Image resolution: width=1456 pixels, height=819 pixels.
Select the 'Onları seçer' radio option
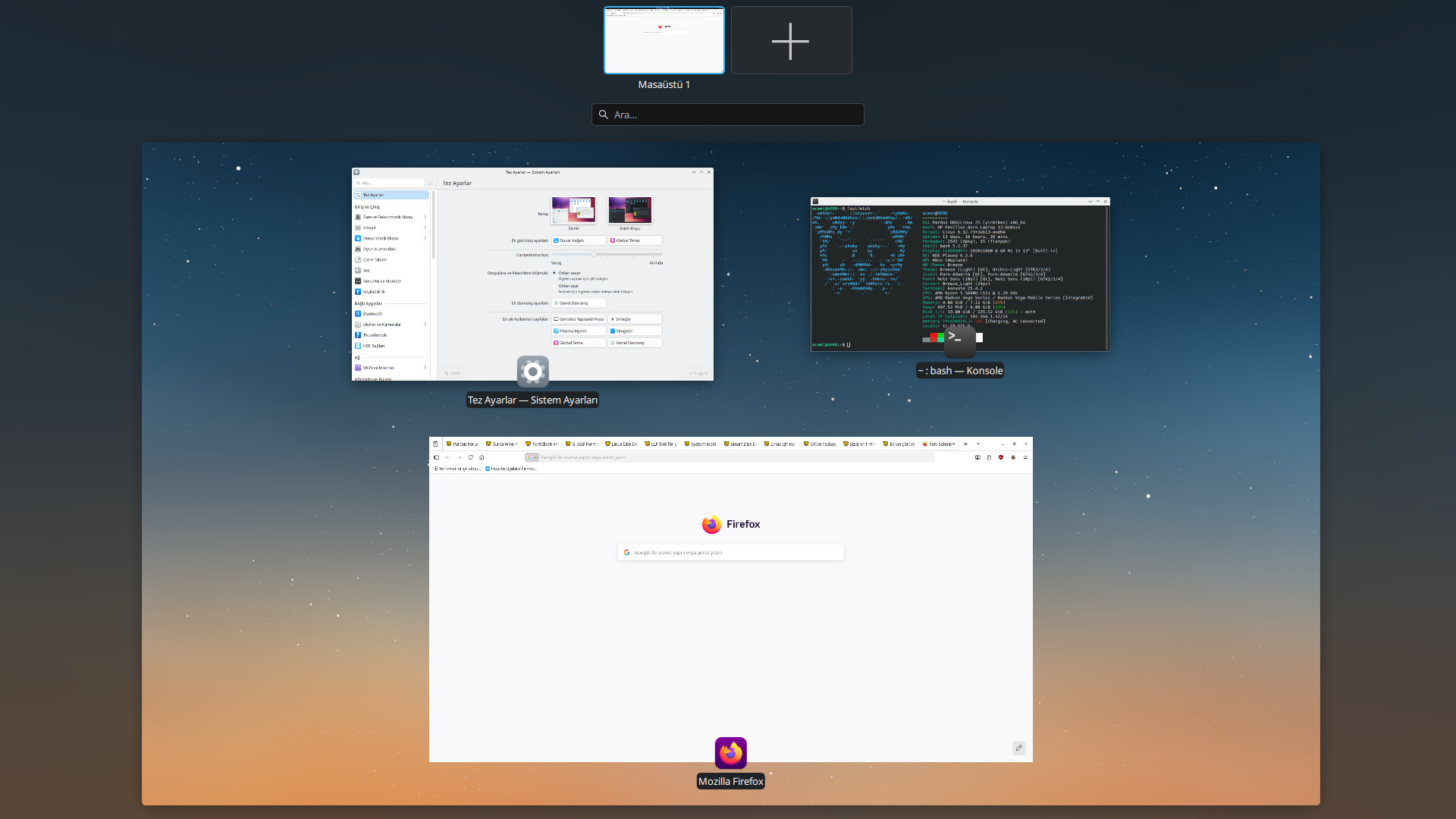554,273
